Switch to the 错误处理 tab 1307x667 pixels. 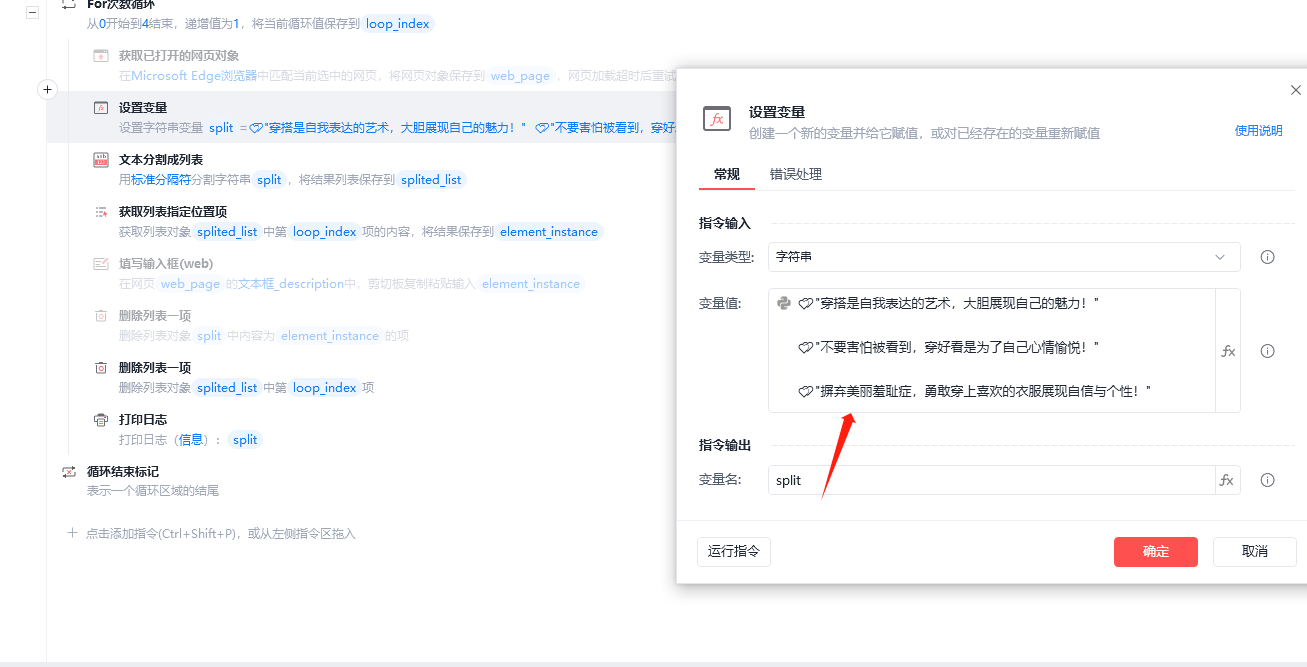click(x=795, y=174)
